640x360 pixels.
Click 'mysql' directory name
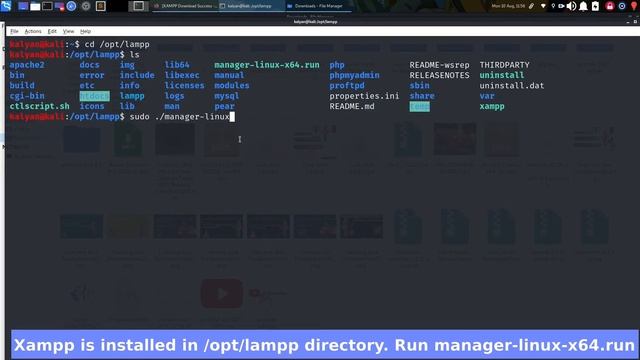click(x=227, y=96)
